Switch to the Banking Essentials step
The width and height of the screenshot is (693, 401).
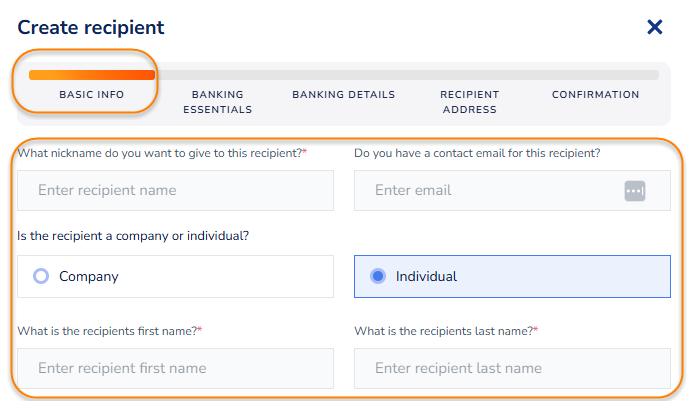[x=218, y=102]
